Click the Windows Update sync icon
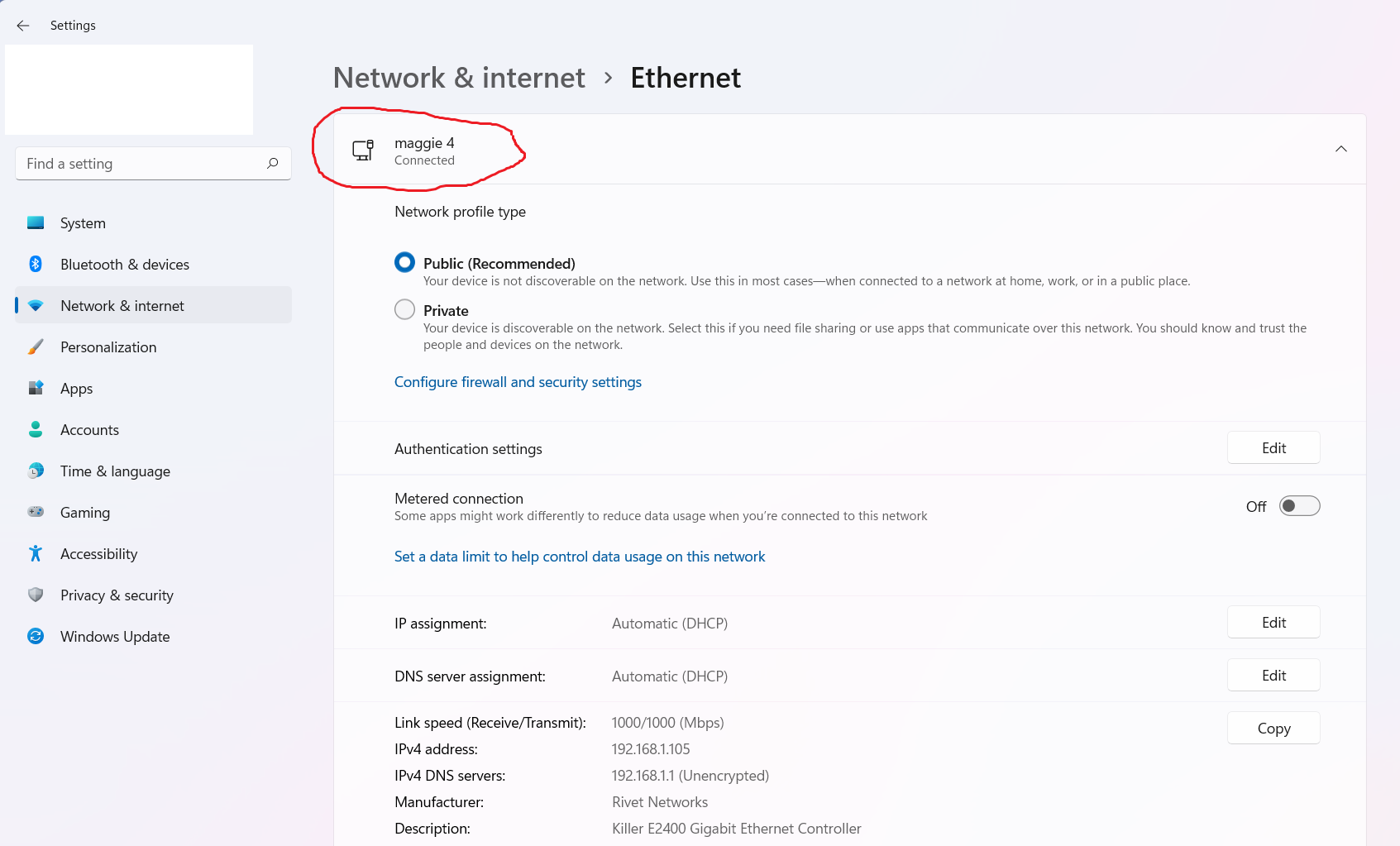 click(x=36, y=637)
